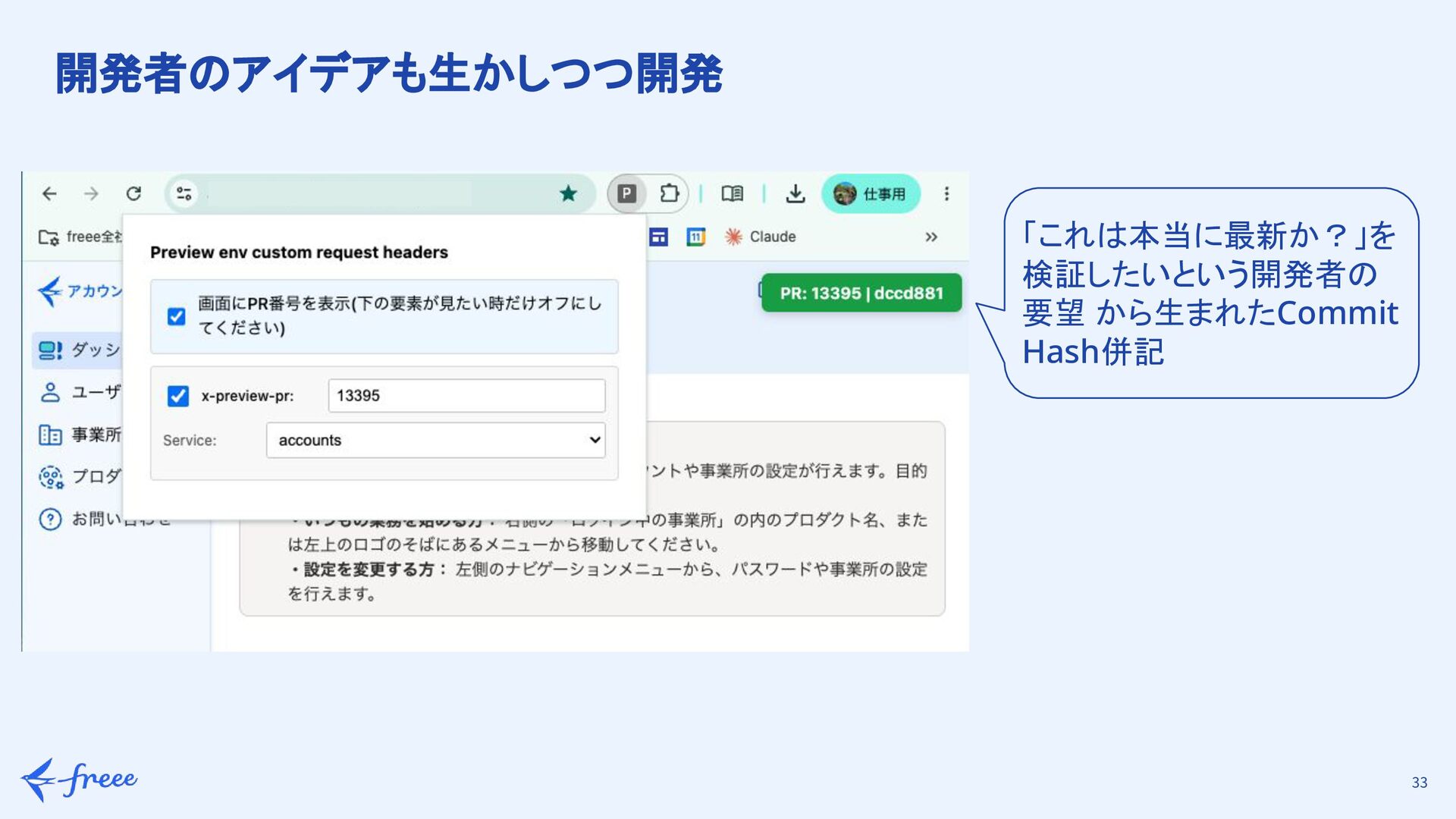
Task: Click the x-preview-pr number input field
Action: tap(466, 396)
